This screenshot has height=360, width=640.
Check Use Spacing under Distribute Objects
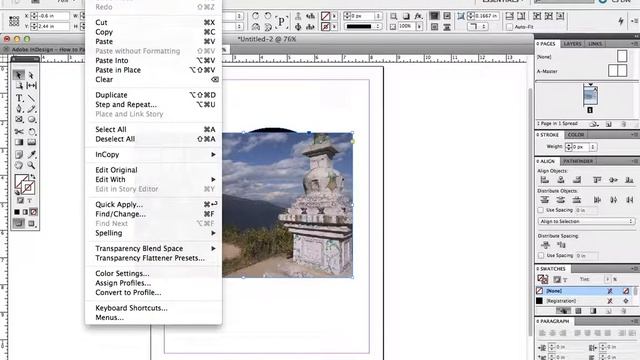click(541, 210)
